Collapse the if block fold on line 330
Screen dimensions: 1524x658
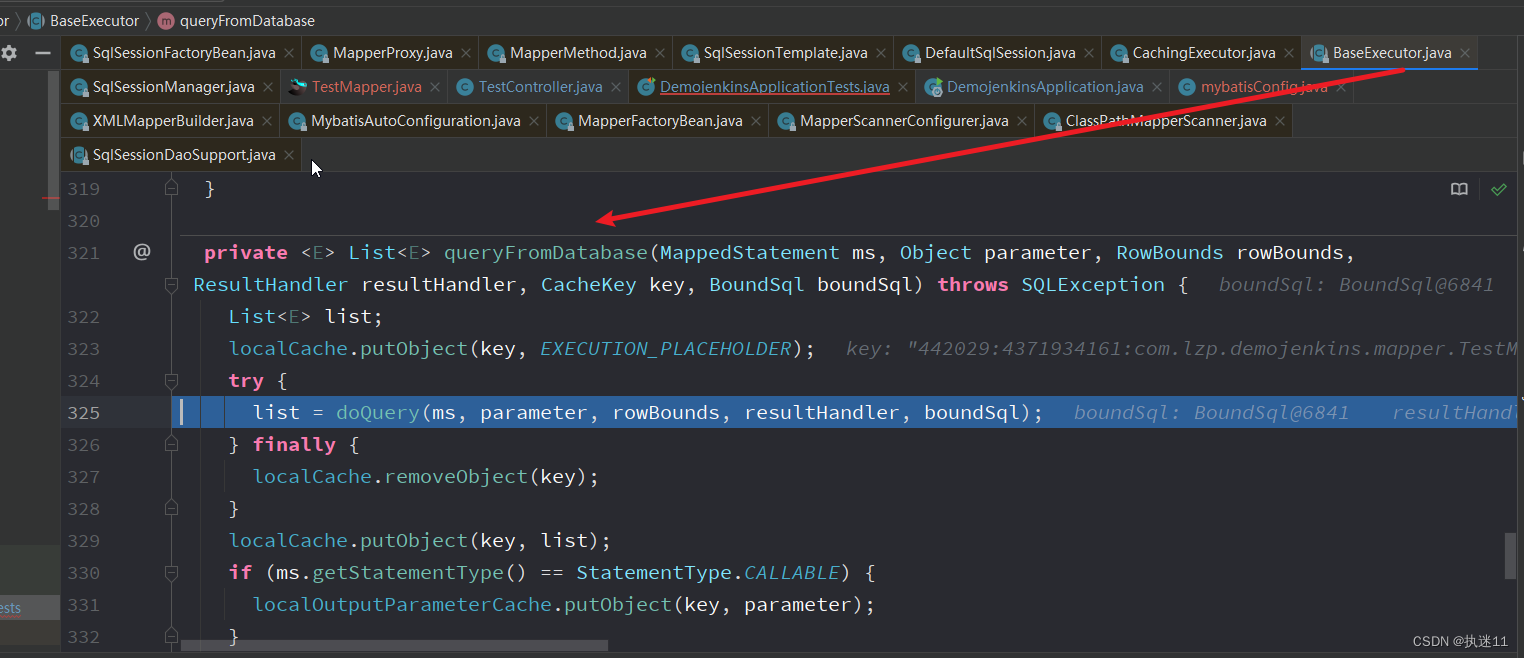(171, 573)
